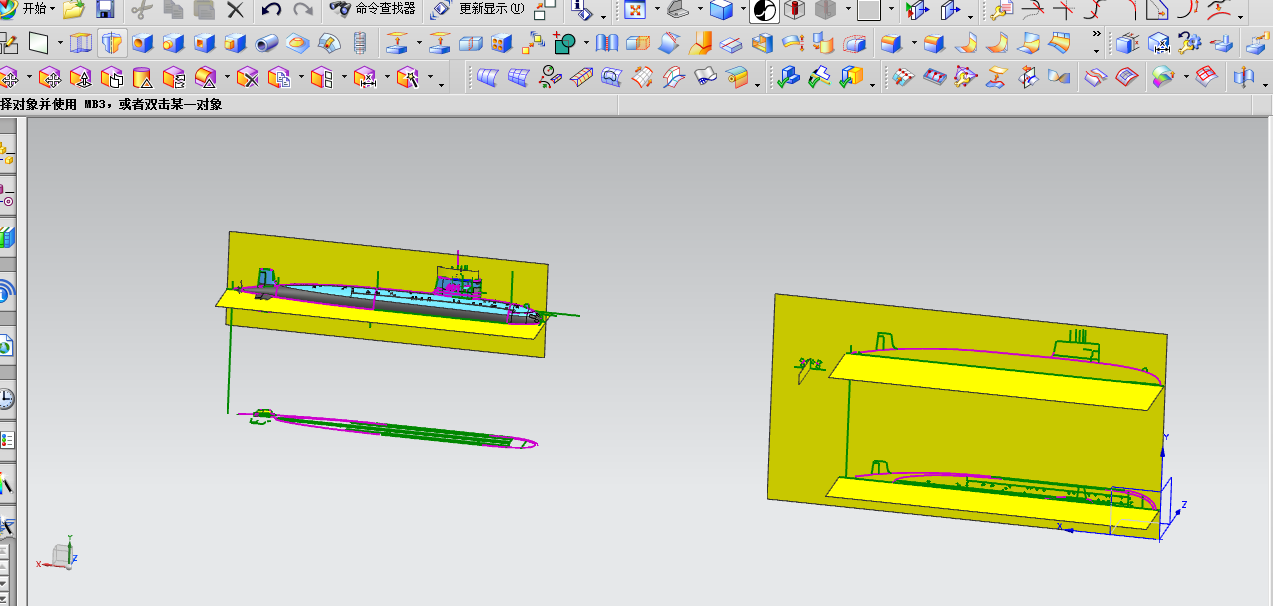This screenshot has height=606, width=1273.
Task: Delete selected object with X icon
Action: pyautogui.click(x=235, y=10)
